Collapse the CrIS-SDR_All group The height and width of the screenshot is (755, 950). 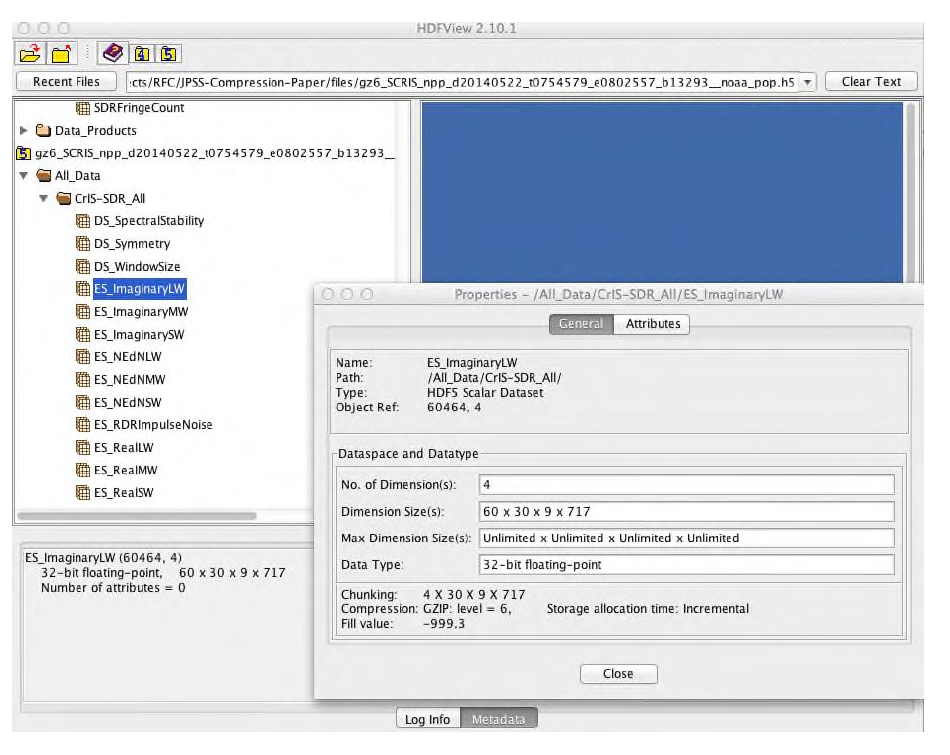tap(44, 198)
